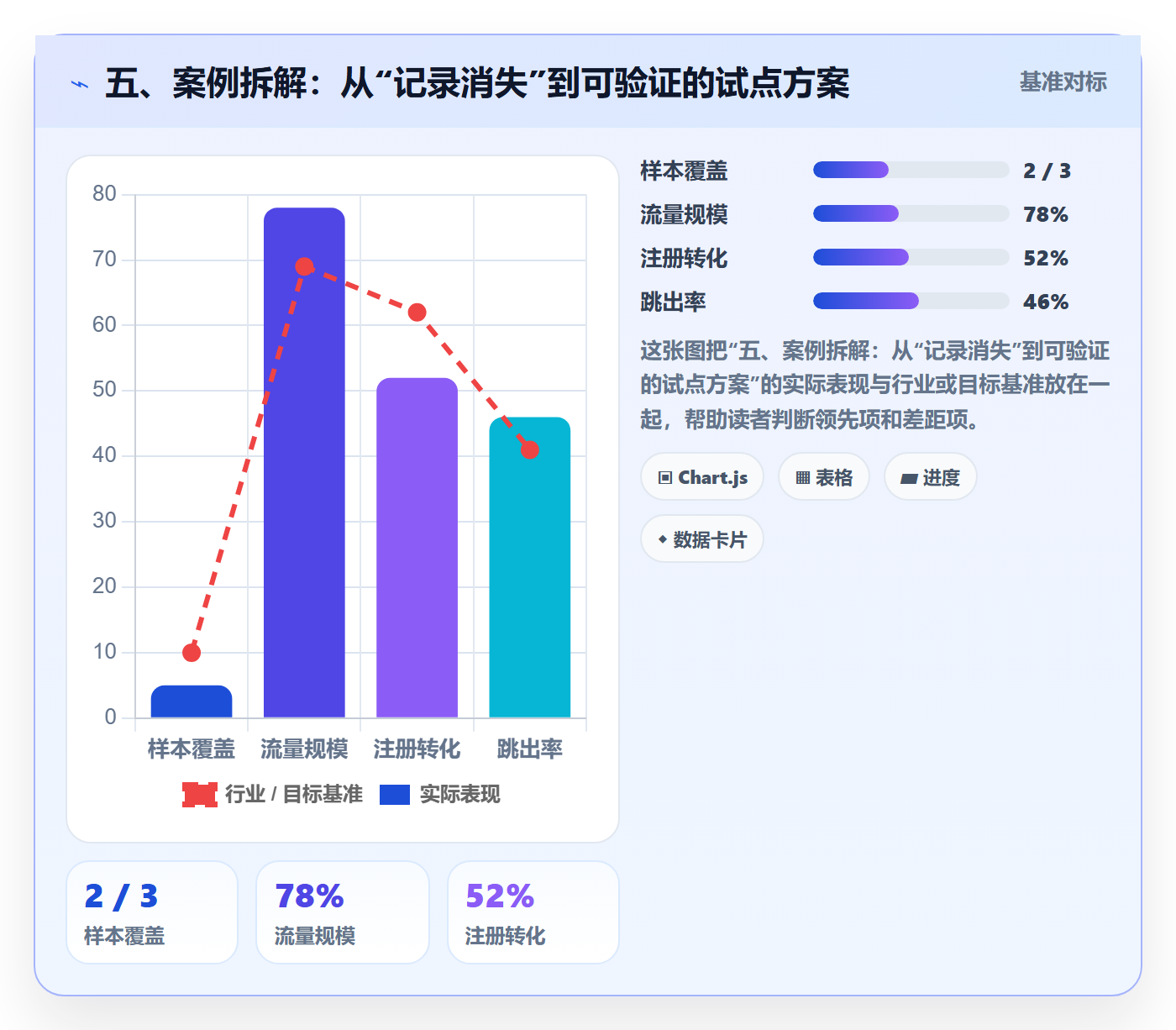Screen dimensions: 1176x1030
Task: Click the 流量规模 progress bar
Action: click(911, 213)
